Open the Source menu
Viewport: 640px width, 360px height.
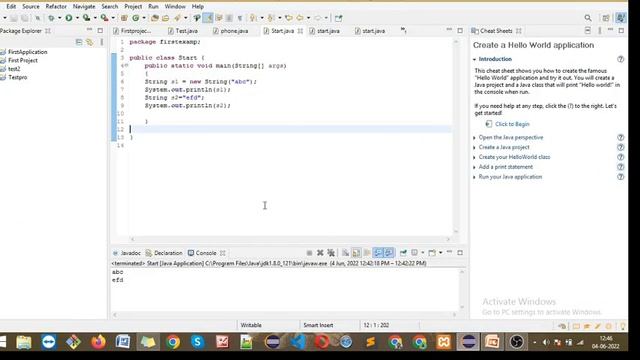(31, 7)
